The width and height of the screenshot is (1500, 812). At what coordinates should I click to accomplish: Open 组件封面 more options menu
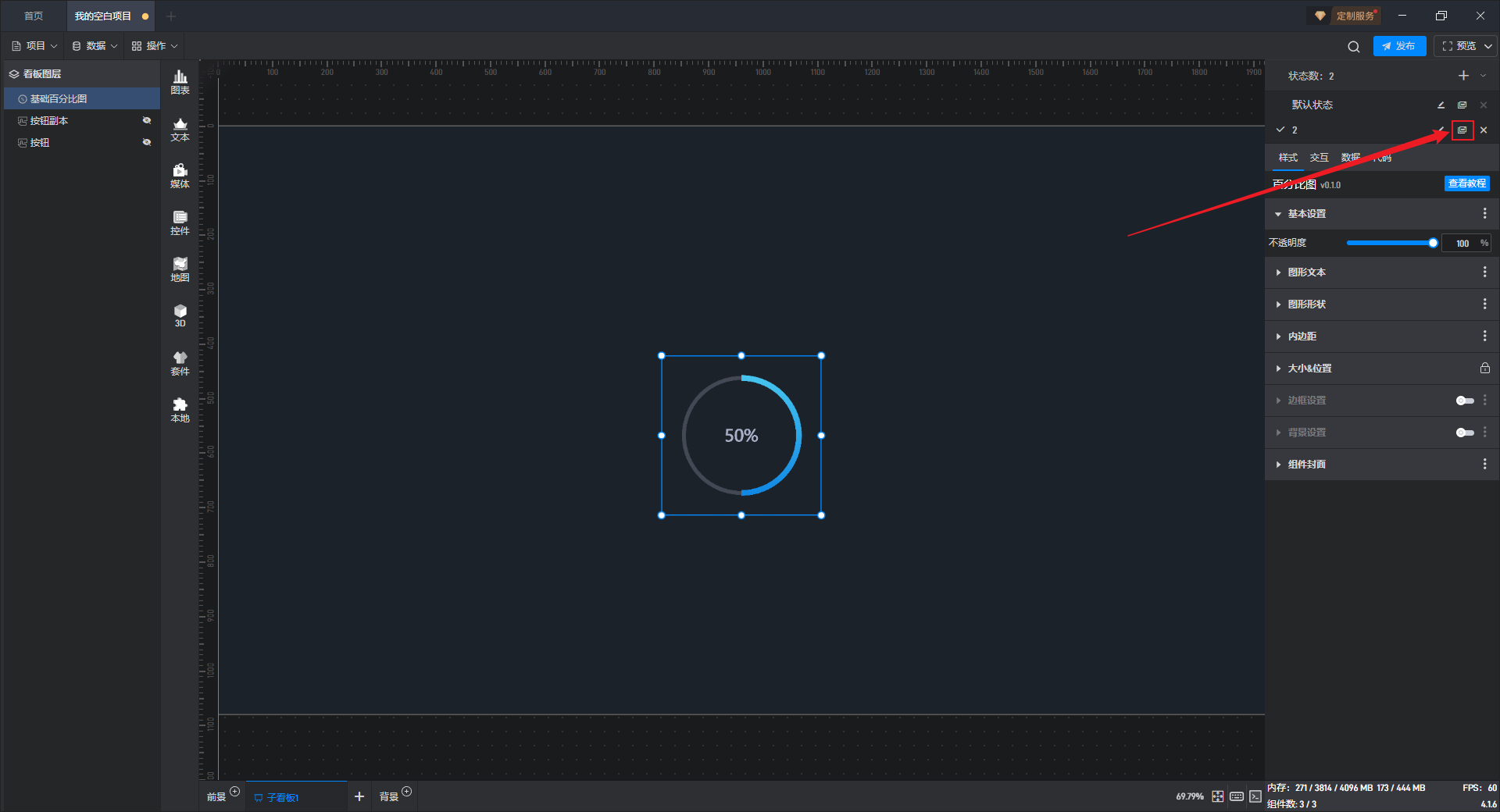pyautogui.click(x=1484, y=464)
